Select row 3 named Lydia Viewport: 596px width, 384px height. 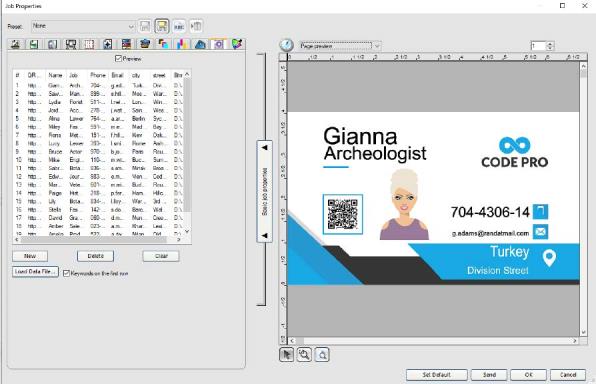click(x=98, y=102)
